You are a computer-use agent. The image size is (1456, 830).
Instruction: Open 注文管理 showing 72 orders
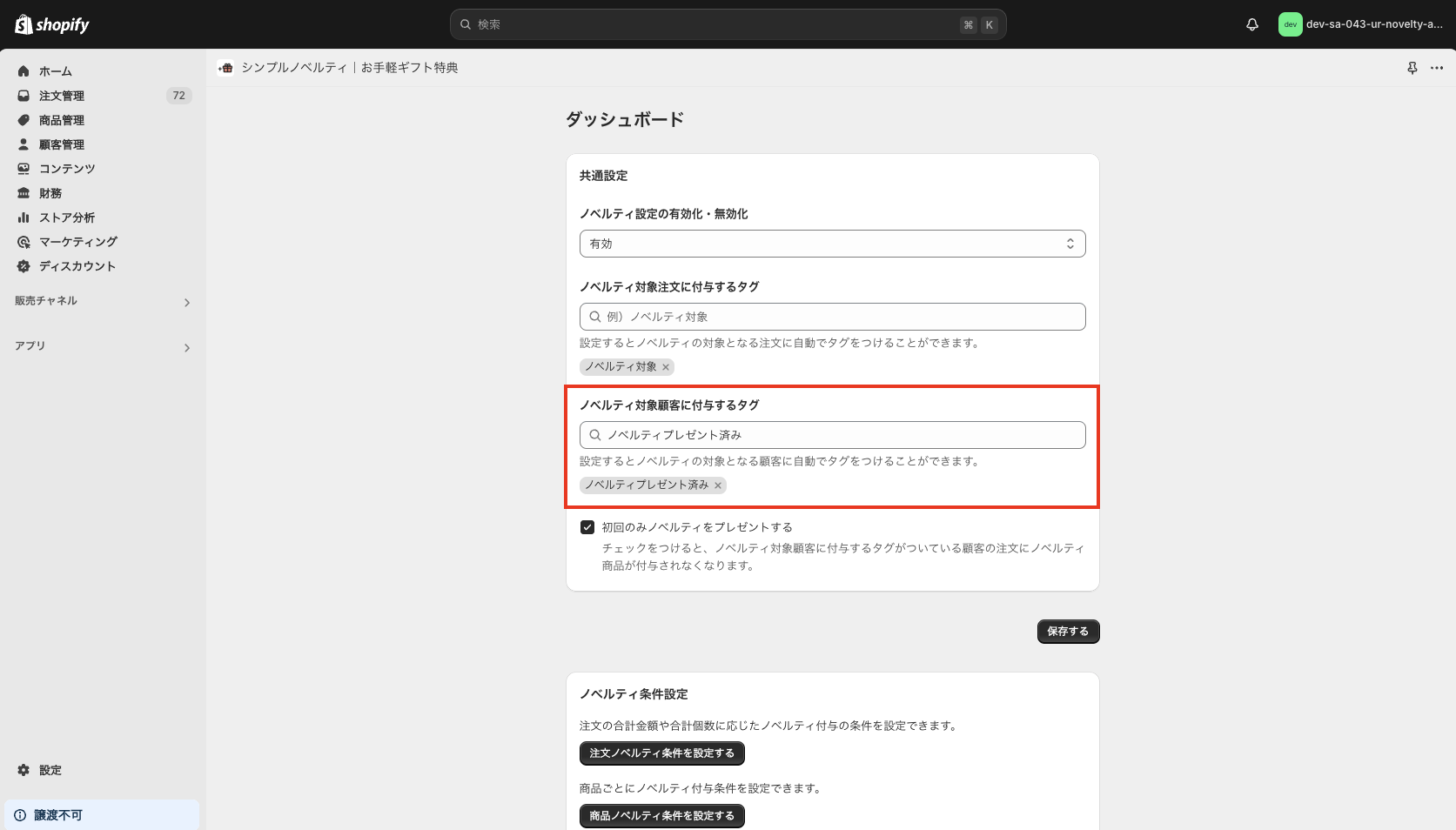tap(61, 96)
